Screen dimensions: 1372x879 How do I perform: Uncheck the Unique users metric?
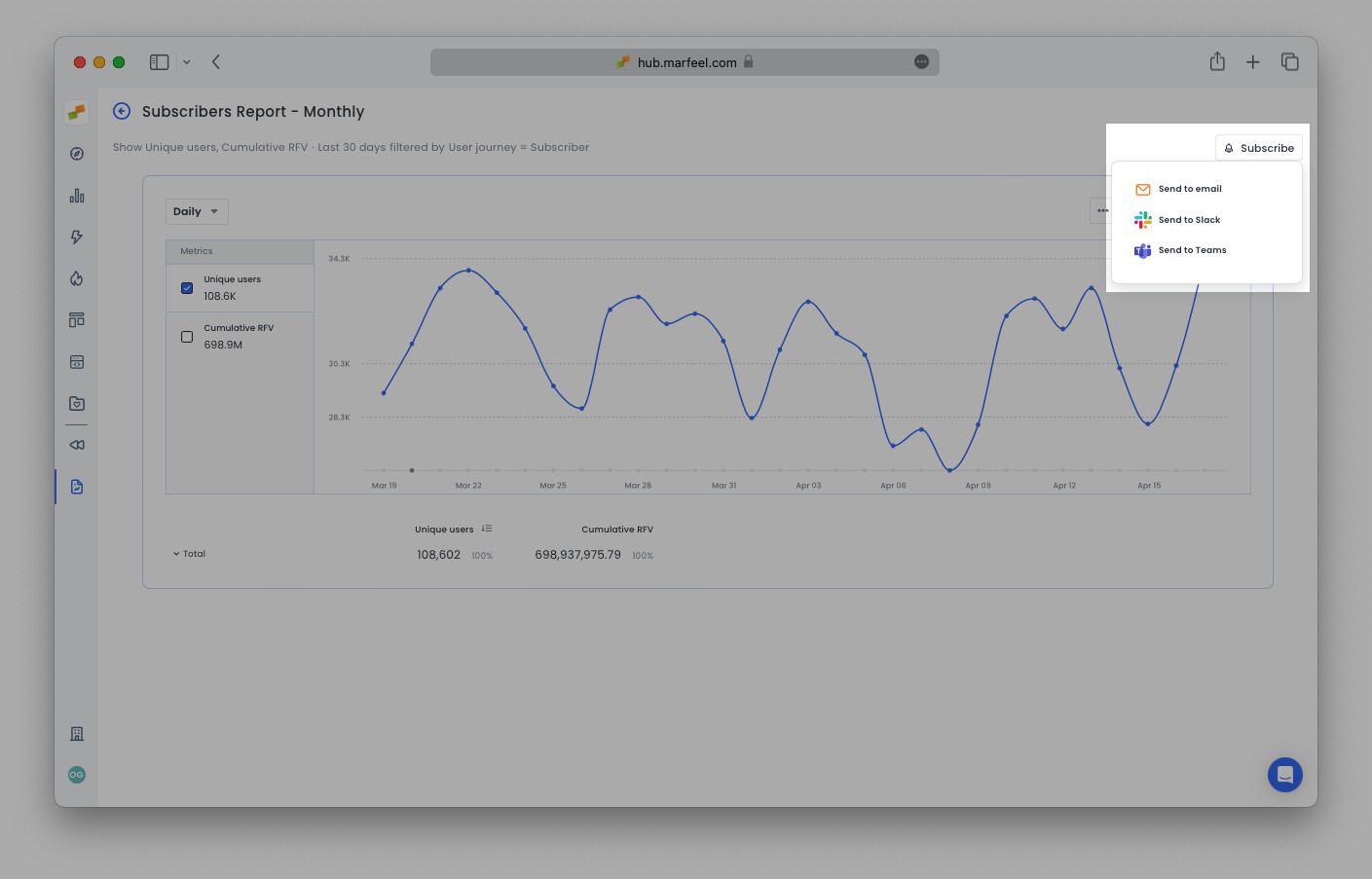[186, 287]
